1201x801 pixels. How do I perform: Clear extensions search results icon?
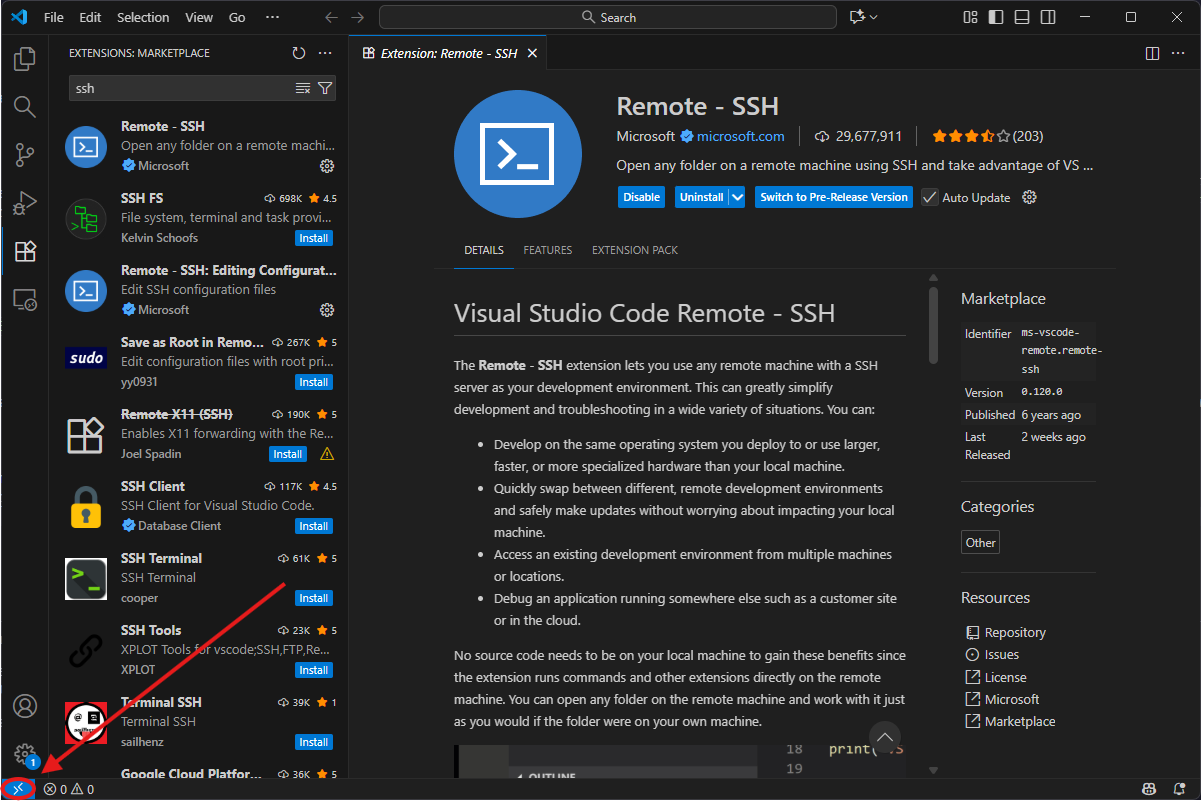[303, 88]
